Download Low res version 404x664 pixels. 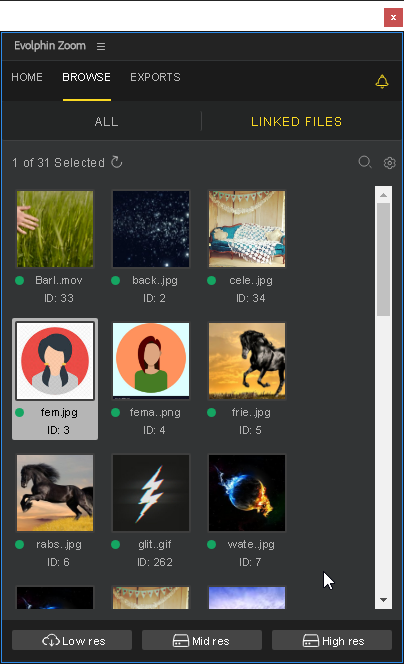point(72,640)
